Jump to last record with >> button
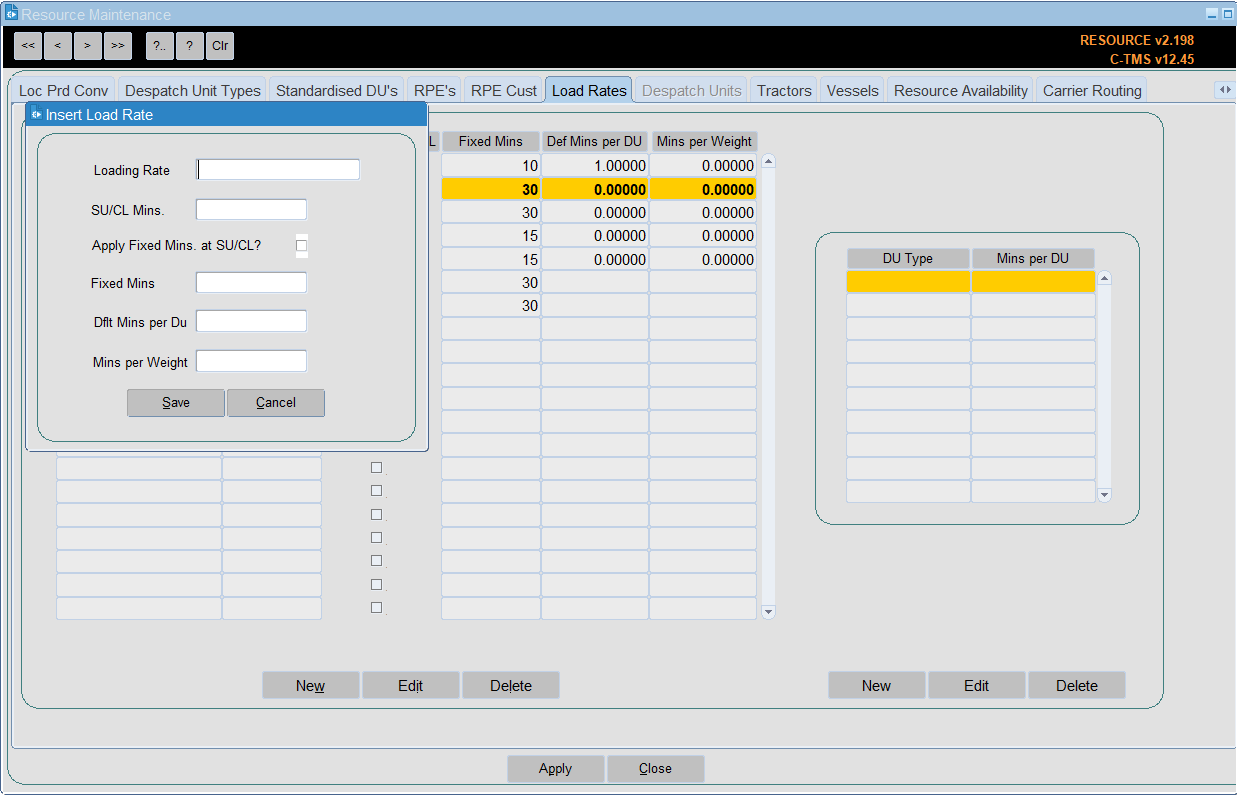This screenshot has height=795, width=1237. 118,45
